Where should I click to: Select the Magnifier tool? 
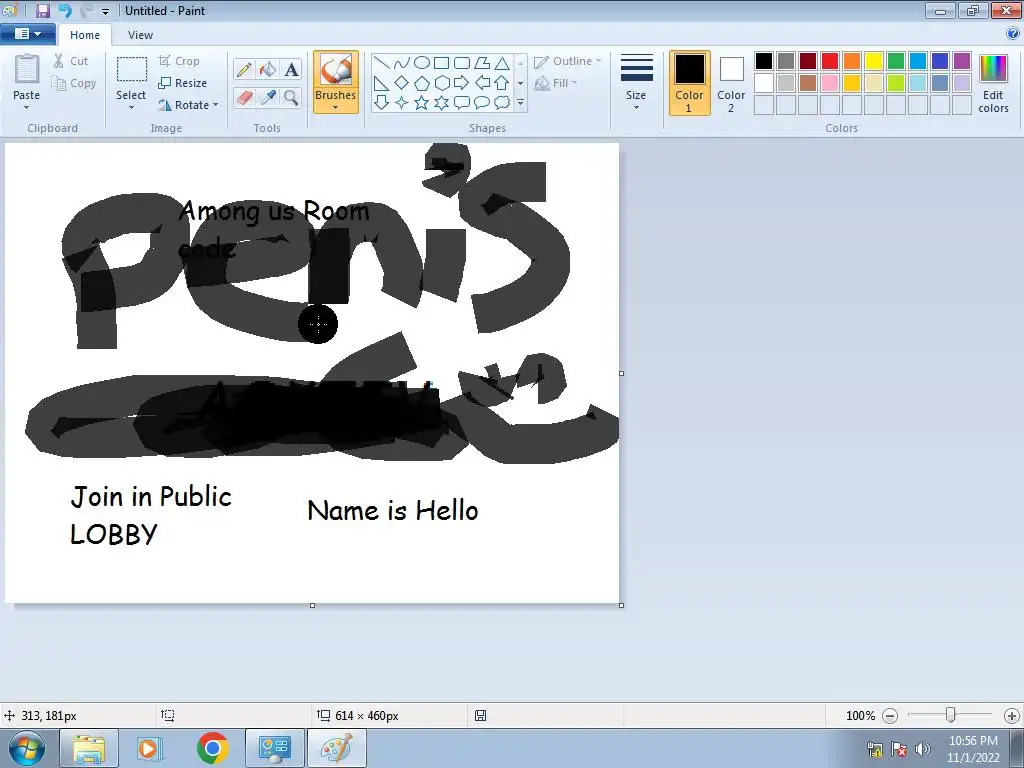[291, 98]
